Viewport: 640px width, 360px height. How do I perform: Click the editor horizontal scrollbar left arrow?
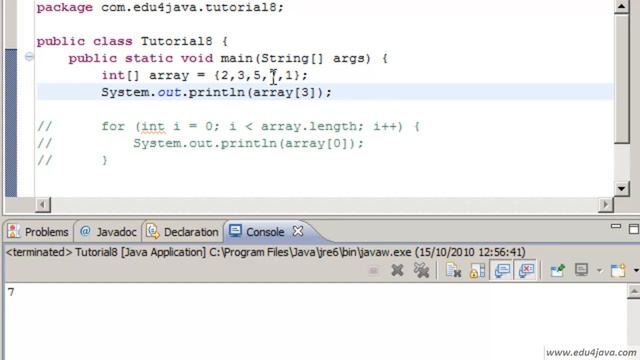coord(42,204)
